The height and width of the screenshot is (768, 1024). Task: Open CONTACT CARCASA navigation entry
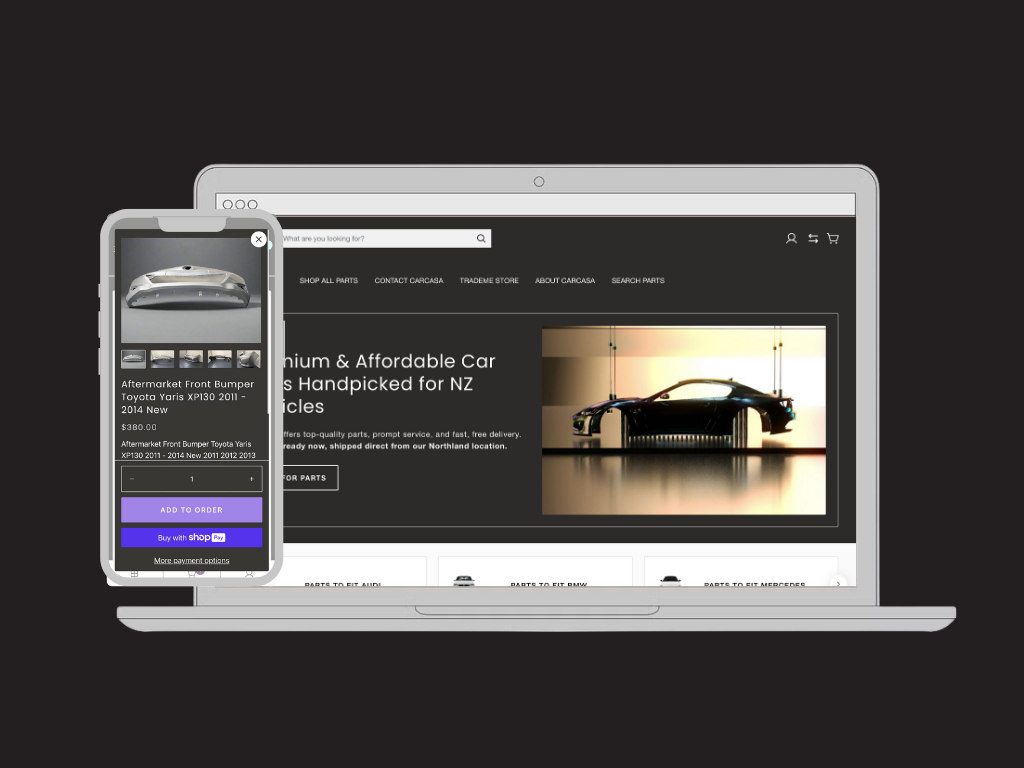point(409,281)
